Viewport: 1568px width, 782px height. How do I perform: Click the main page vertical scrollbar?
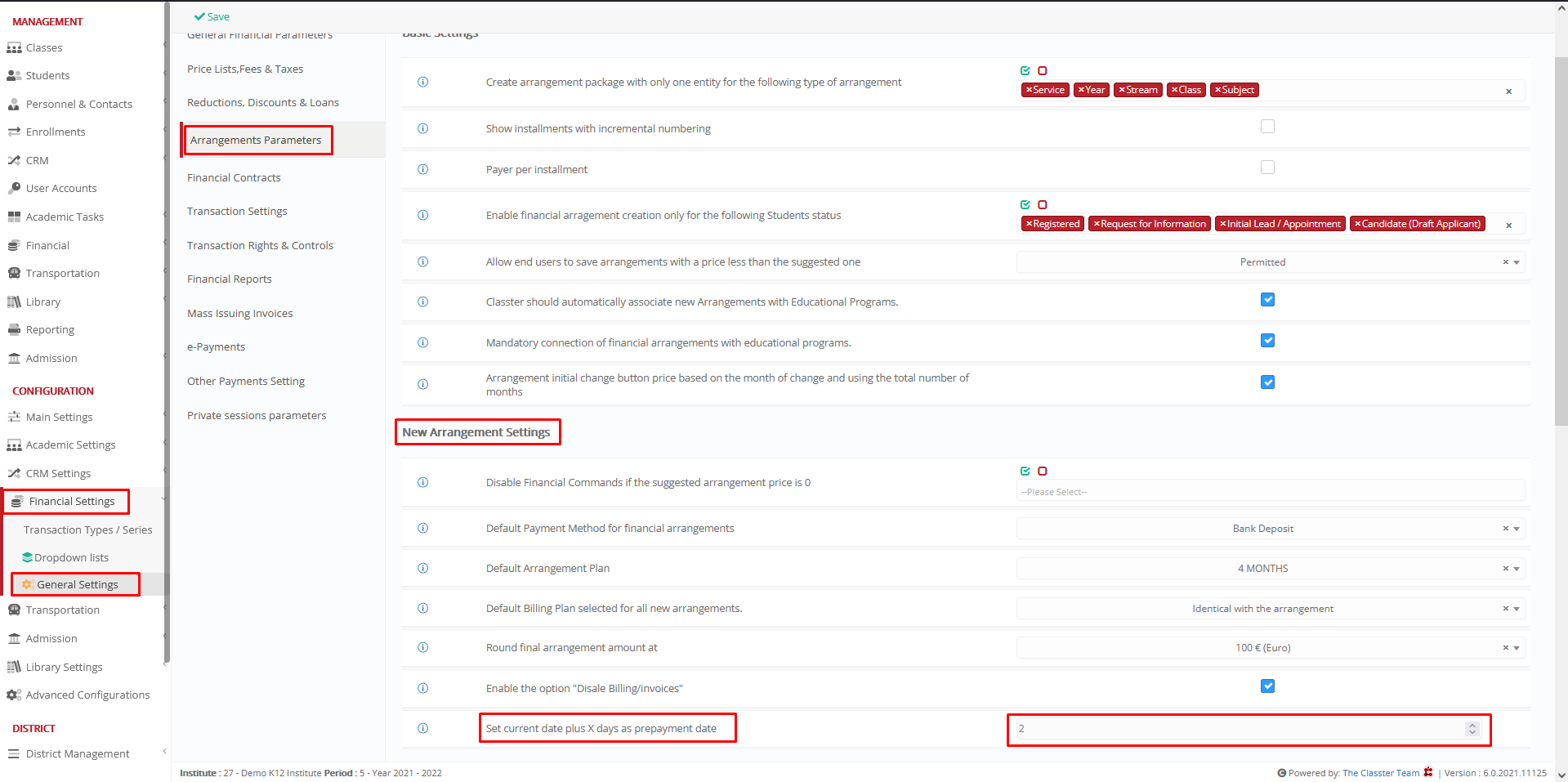click(1561, 241)
